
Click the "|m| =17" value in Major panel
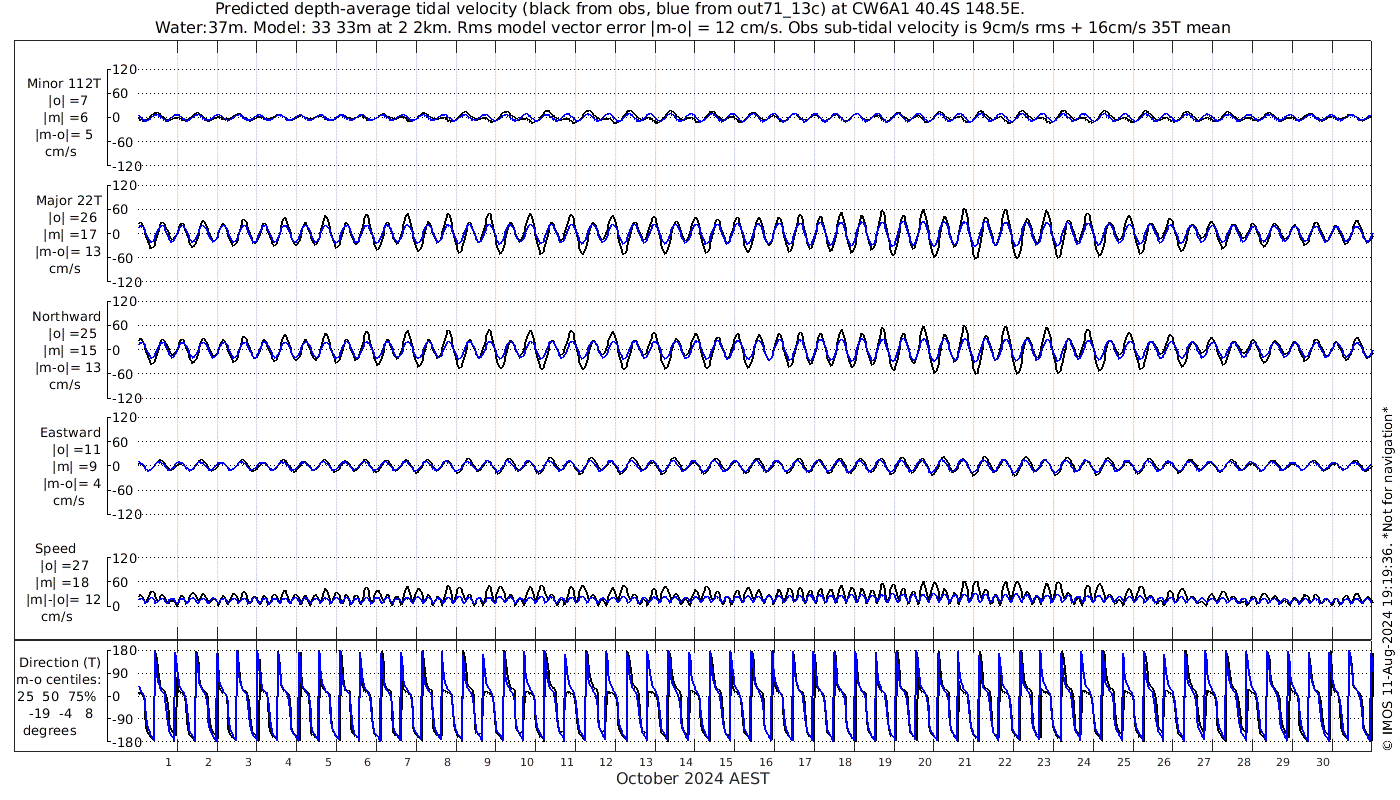click(73, 234)
